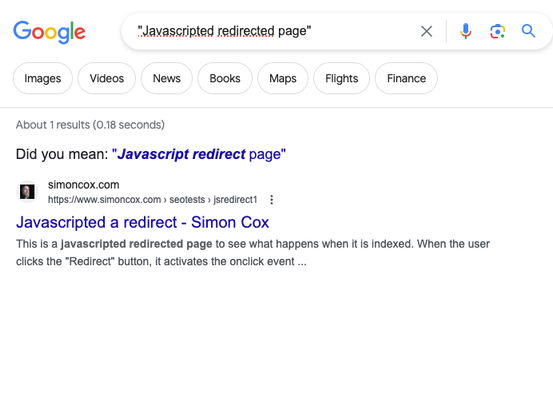This screenshot has height=417, width=553.
Task: Click the simoncox.com favicon thumbnail
Action: (x=27, y=192)
